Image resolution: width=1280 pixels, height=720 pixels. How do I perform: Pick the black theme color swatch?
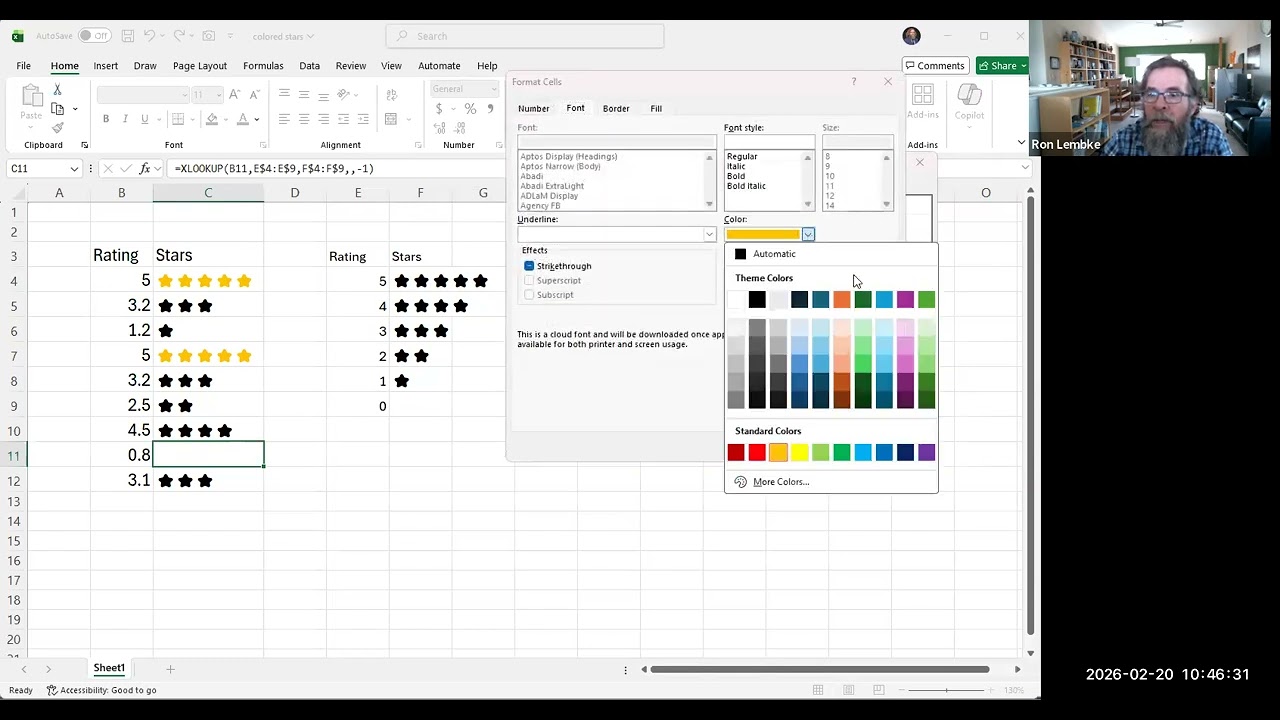(757, 299)
